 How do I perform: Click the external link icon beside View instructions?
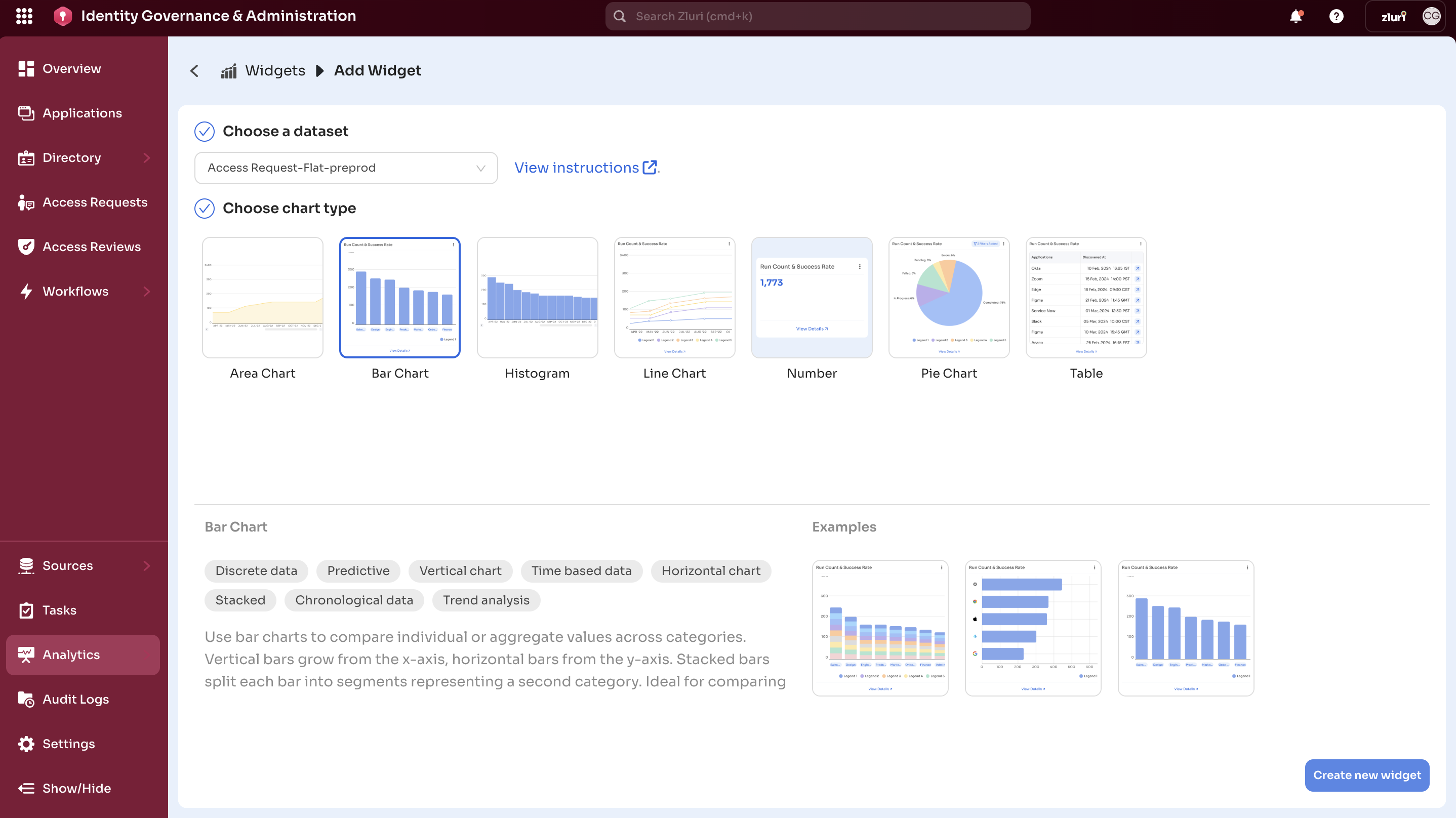click(650, 168)
